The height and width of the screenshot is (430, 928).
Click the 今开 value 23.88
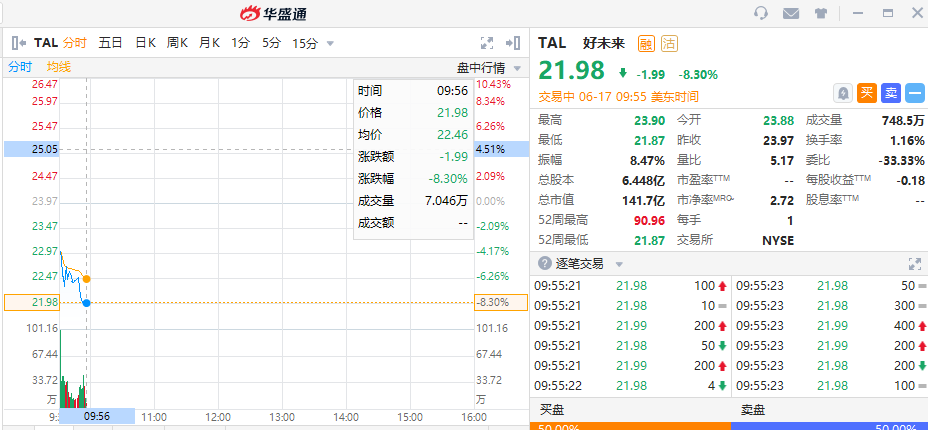click(779, 121)
